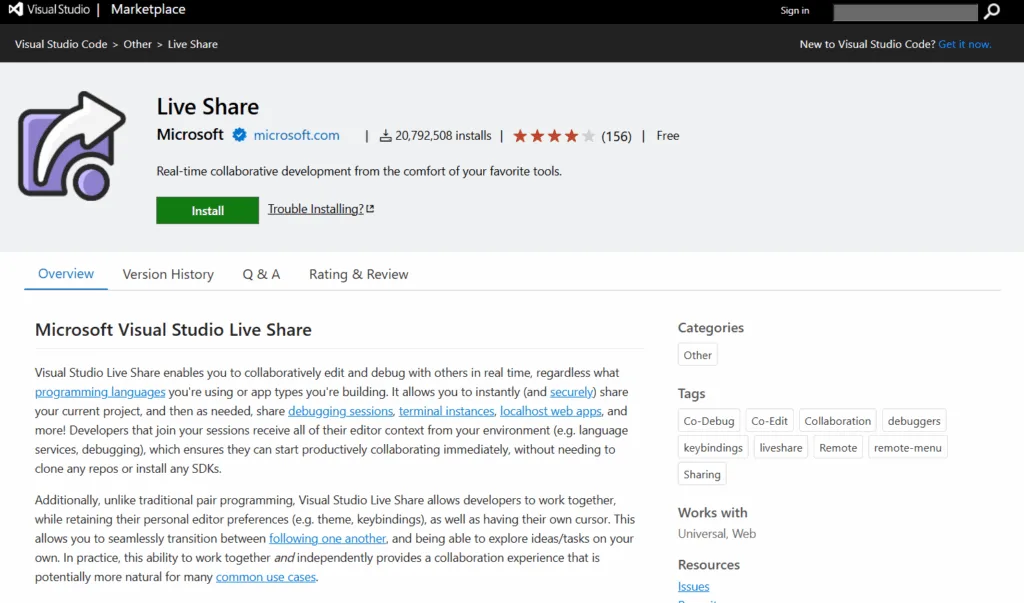Open the Issues resource link
This screenshot has width=1024, height=603.
694,587
